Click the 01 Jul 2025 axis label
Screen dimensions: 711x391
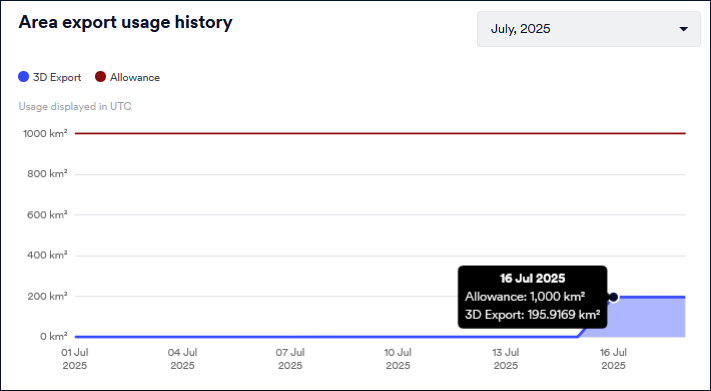coord(75,359)
